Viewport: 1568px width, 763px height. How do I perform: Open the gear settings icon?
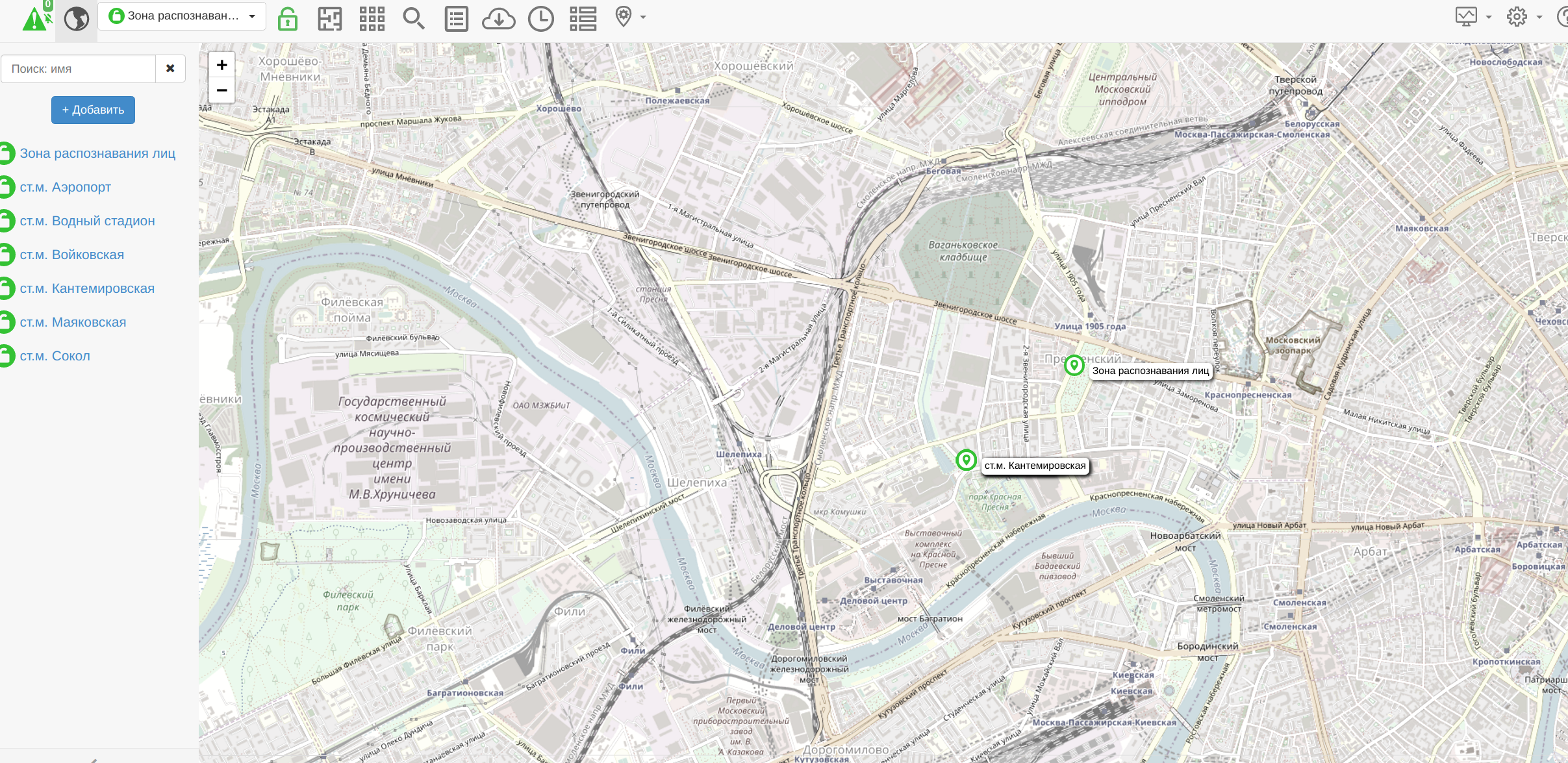pyautogui.click(x=1517, y=16)
